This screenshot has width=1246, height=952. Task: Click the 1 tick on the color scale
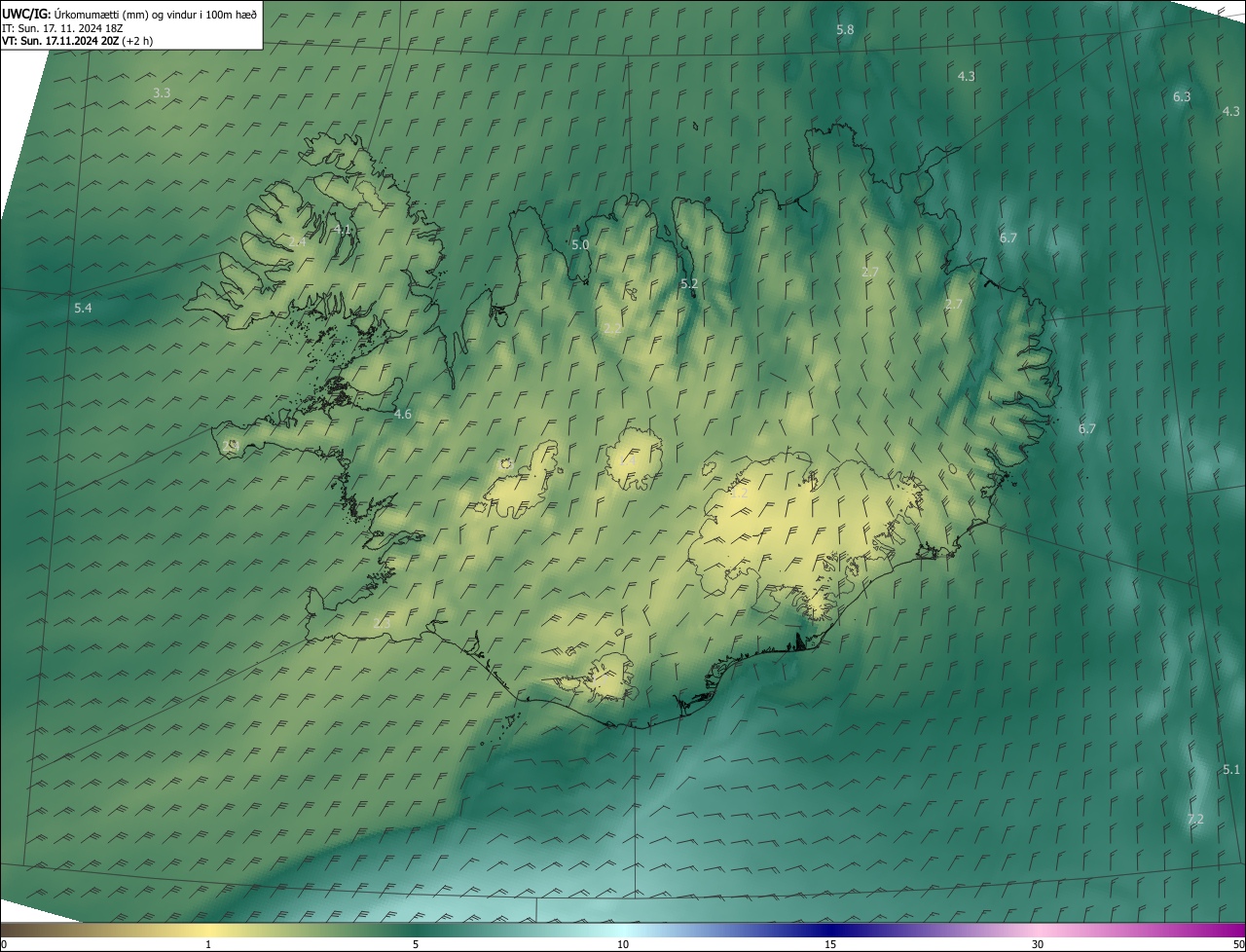[x=208, y=945]
